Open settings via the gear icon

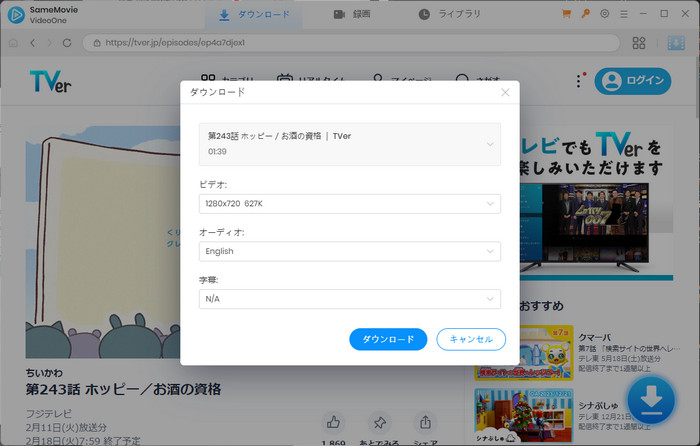pos(604,14)
